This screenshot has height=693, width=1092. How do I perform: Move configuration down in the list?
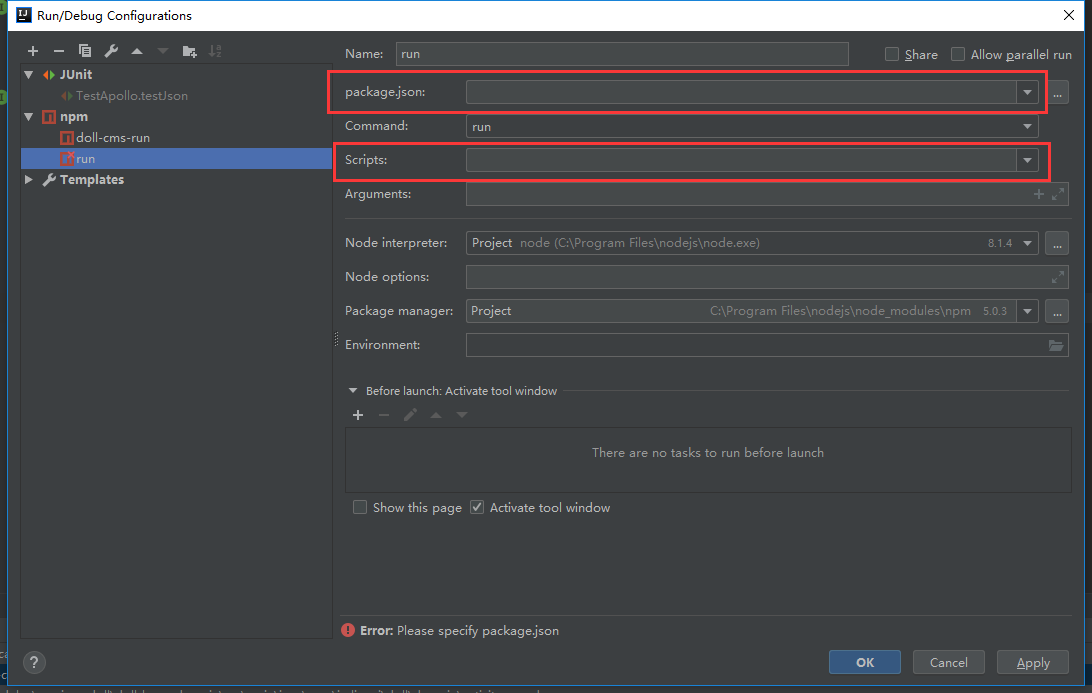coord(163,51)
